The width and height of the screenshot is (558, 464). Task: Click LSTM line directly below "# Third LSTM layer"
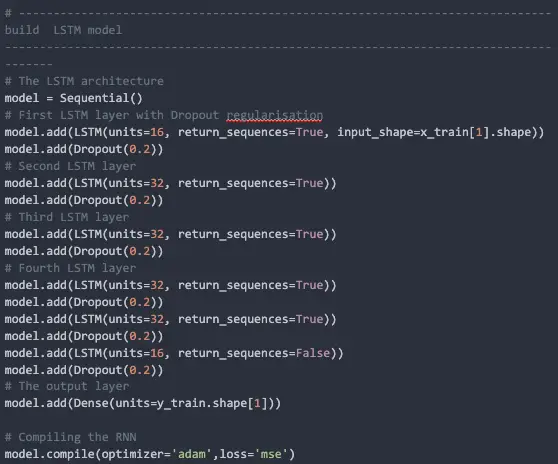(x=170, y=234)
